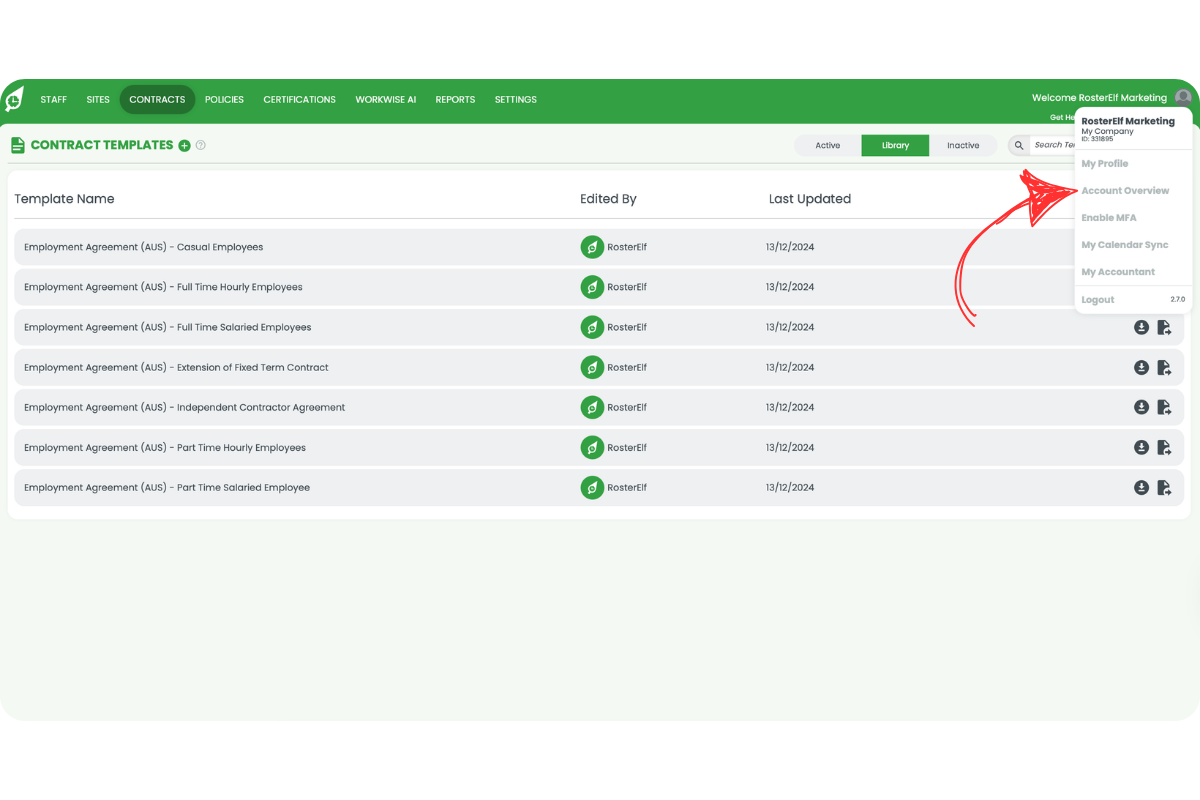
Task: Click RosterElf editor icon in Full Time Hourly row
Action: click(x=592, y=287)
